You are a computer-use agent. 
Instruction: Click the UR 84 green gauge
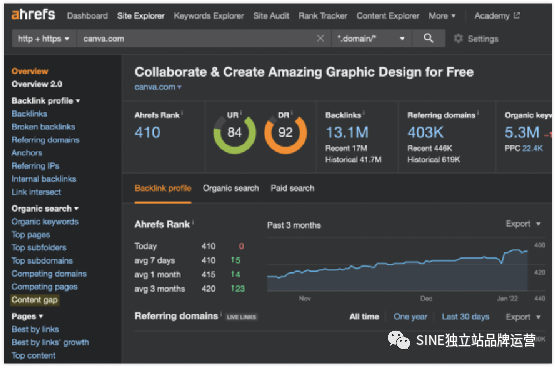(x=234, y=132)
